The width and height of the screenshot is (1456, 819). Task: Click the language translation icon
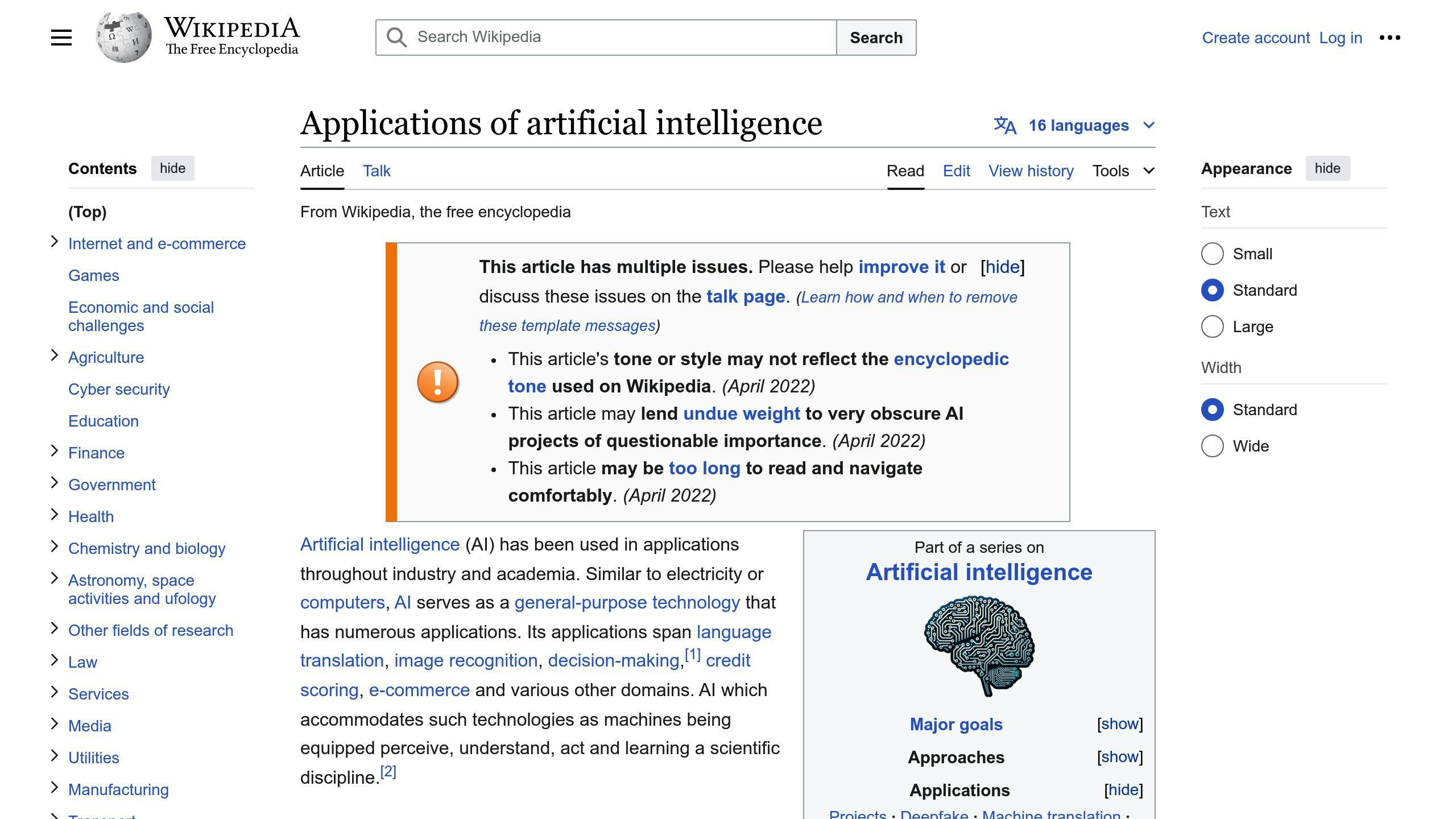point(1005,125)
